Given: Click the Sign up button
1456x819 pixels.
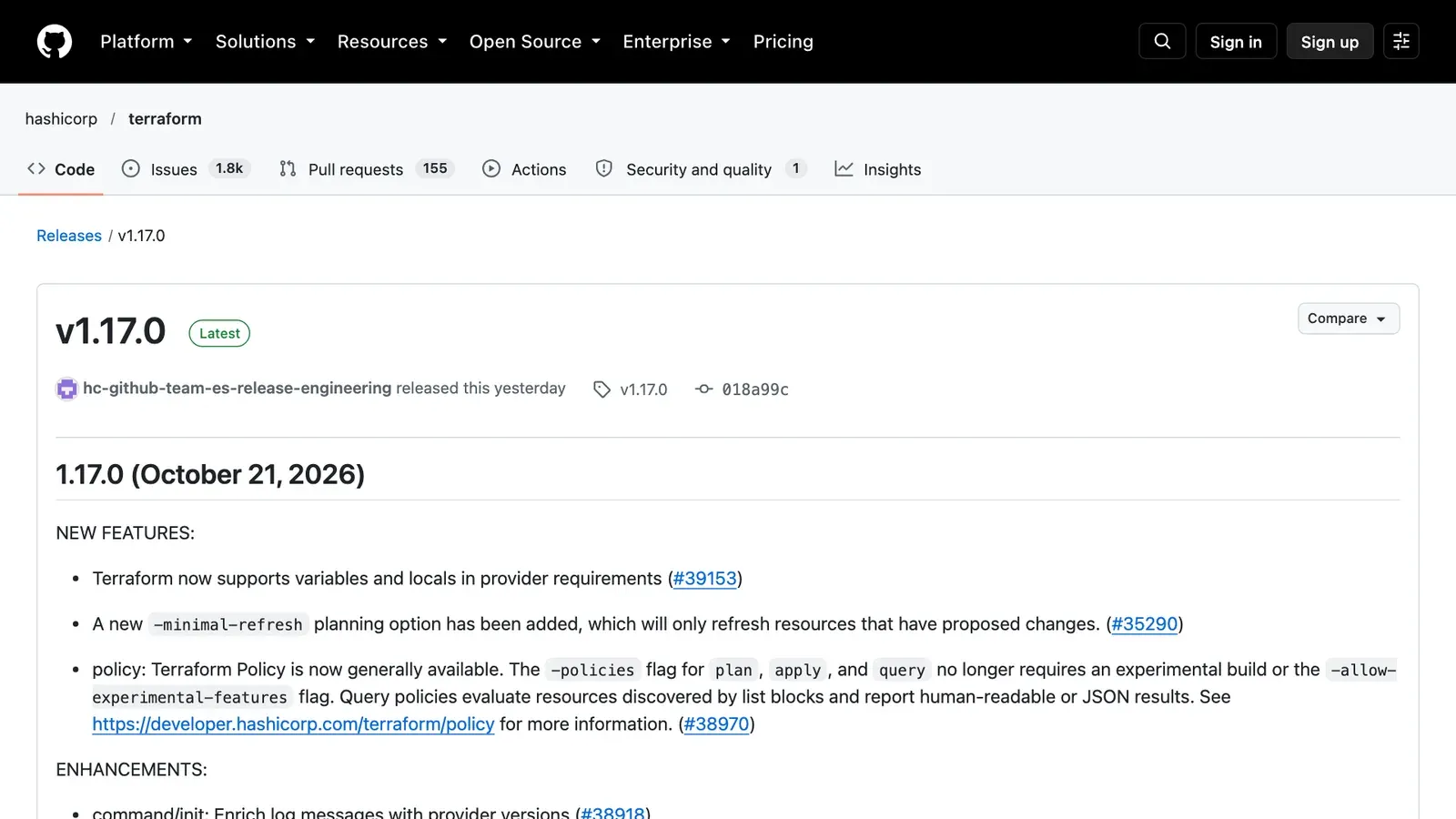Looking at the screenshot, I should point(1330,42).
